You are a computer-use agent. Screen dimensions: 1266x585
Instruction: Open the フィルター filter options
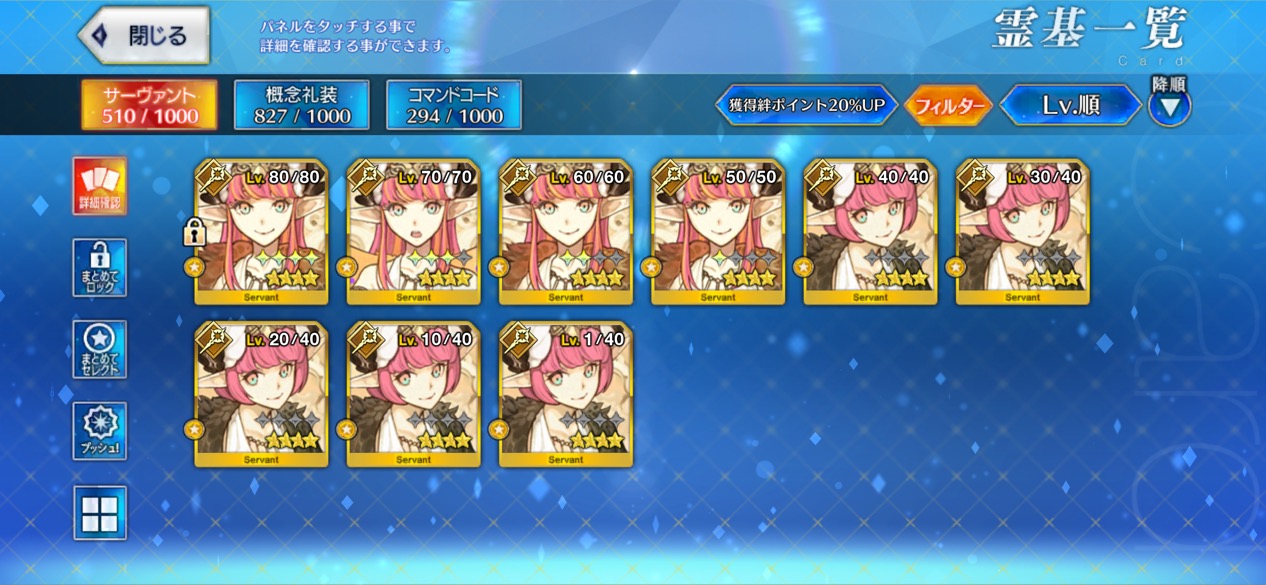pyautogui.click(x=948, y=105)
